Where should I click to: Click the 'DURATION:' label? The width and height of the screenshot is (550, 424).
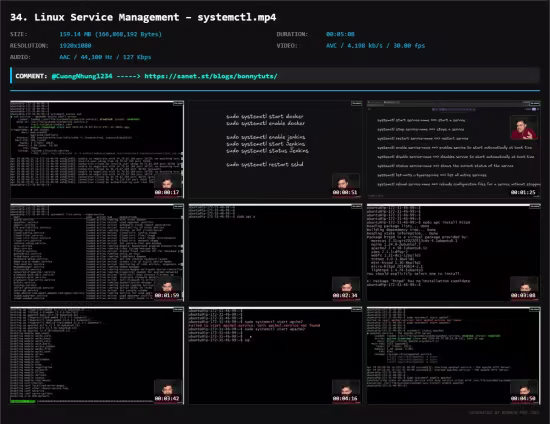click(x=292, y=34)
